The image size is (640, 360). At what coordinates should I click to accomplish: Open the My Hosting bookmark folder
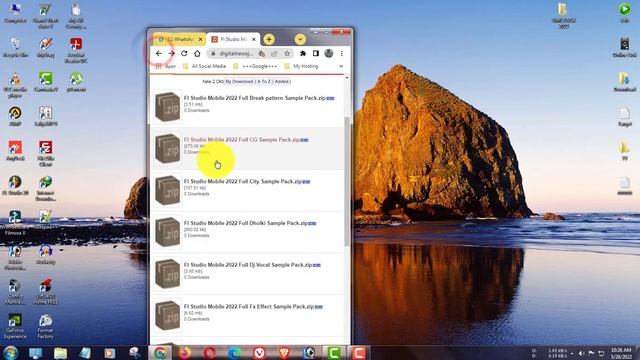click(301, 66)
